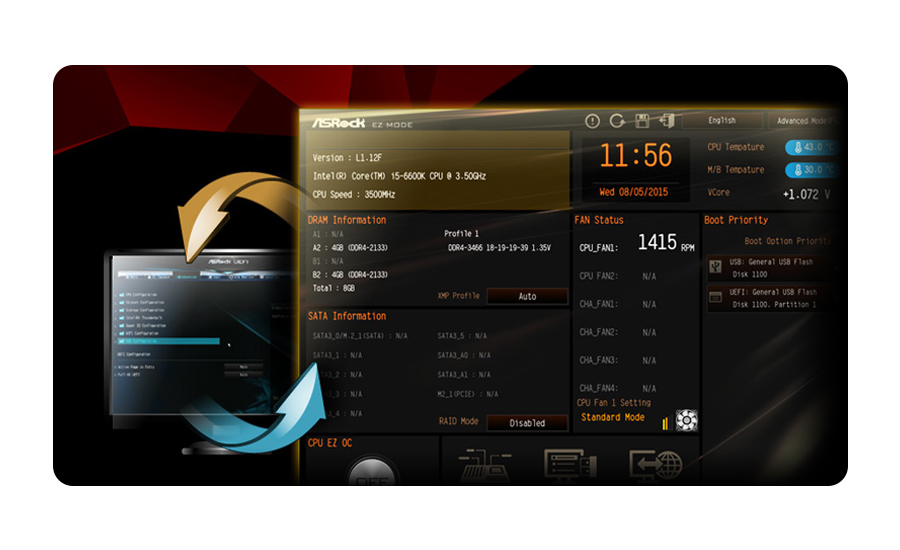Click the ASRock logo in the header
The height and width of the screenshot is (550, 900).
[339, 123]
